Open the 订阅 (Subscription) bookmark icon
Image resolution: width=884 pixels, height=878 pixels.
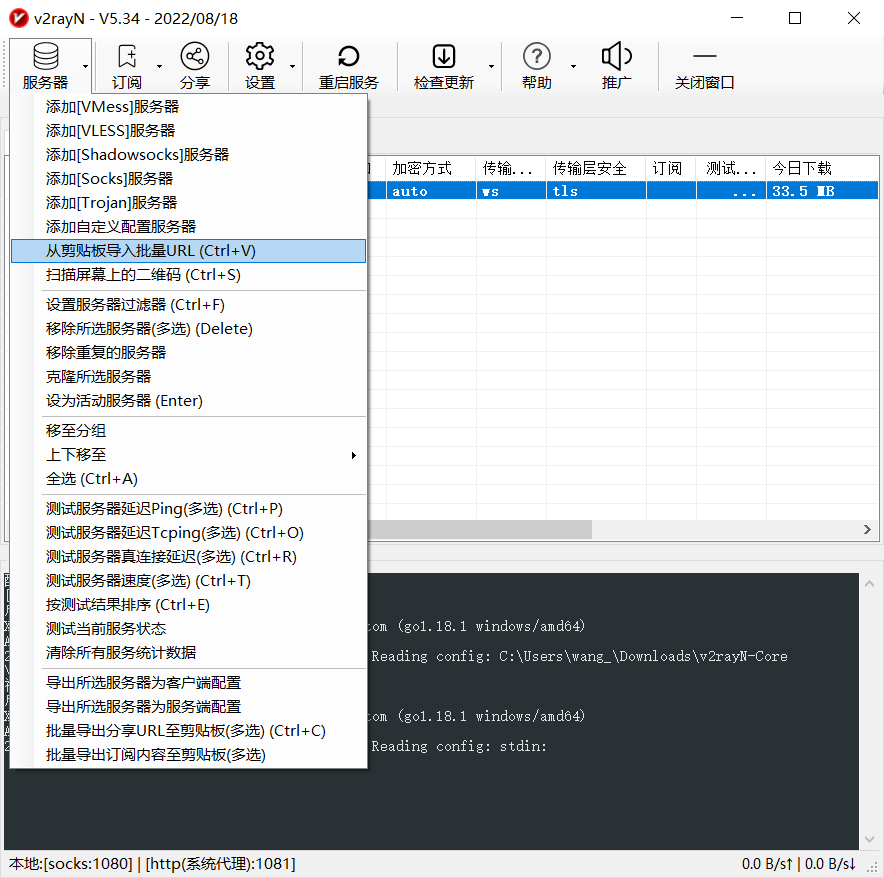point(127,57)
